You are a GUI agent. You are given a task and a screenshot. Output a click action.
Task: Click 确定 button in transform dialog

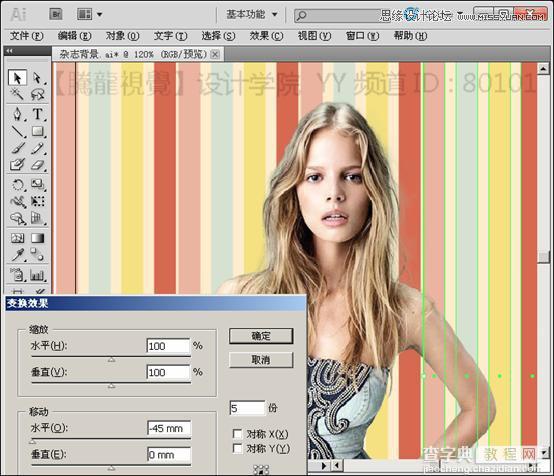click(x=261, y=336)
